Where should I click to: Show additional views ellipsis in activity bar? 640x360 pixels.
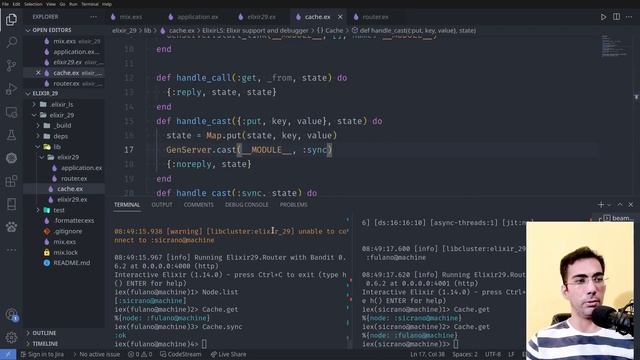coord(11,249)
